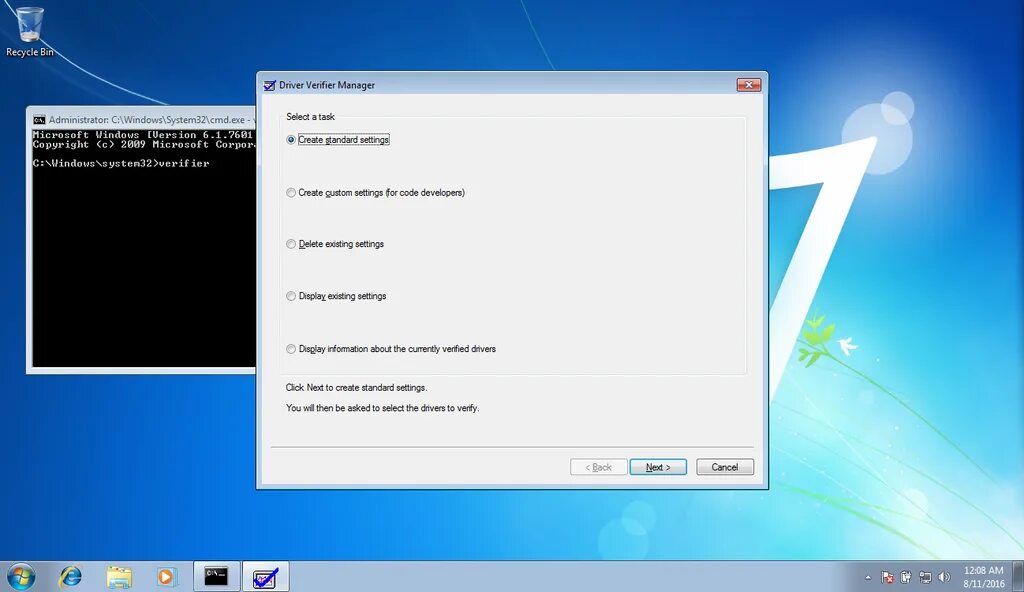Open the Recycle Bin desktop icon

[29, 31]
